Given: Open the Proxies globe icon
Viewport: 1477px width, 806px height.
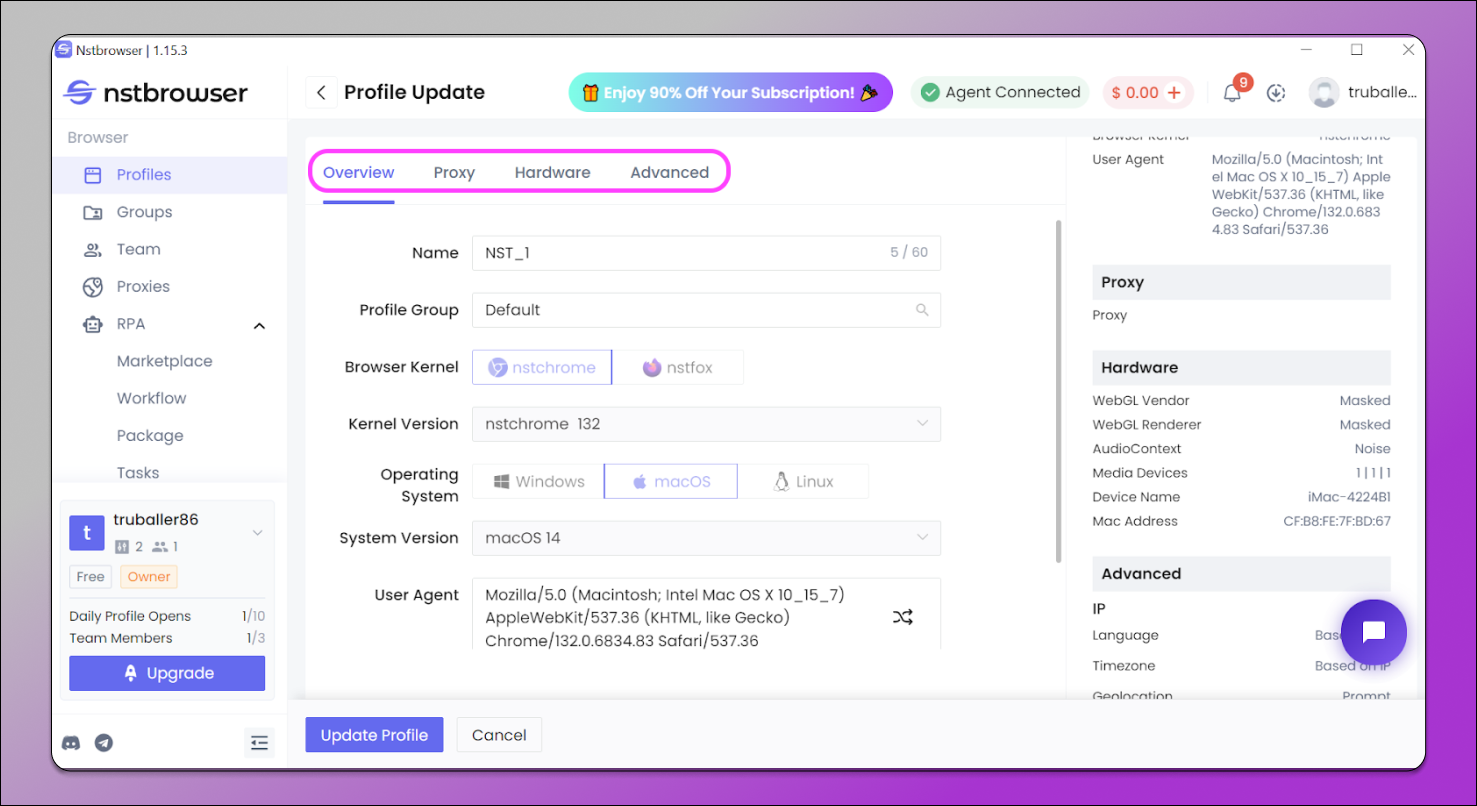Looking at the screenshot, I should pyautogui.click(x=93, y=287).
